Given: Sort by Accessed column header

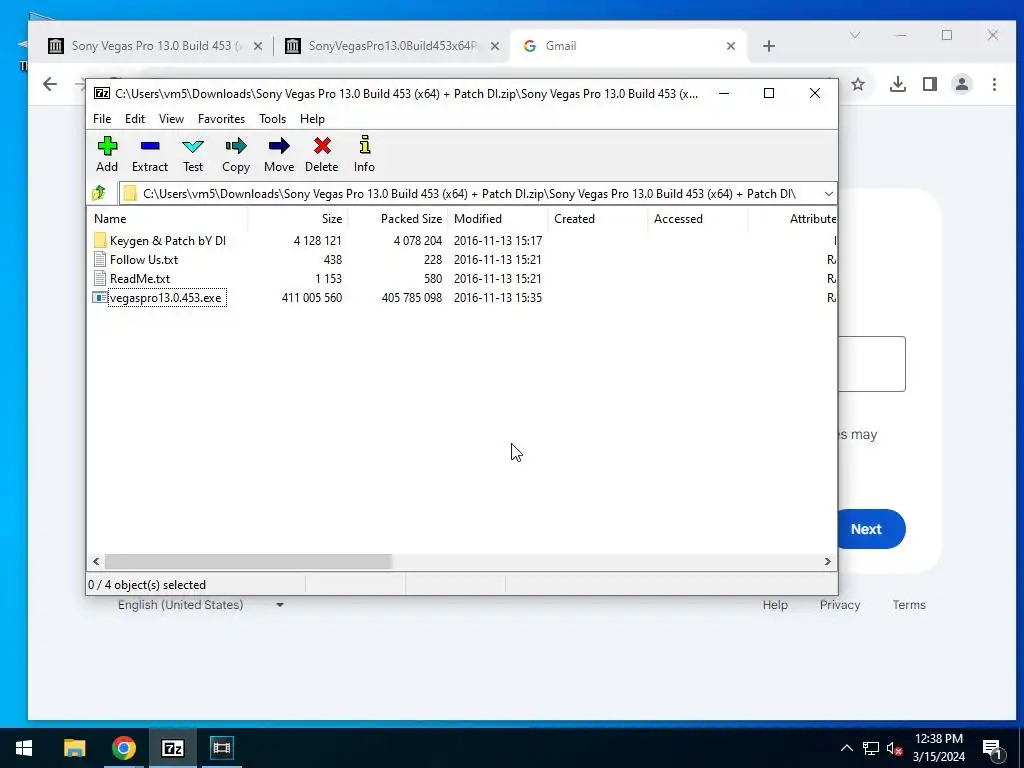Looking at the screenshot, I should point(697,219).
